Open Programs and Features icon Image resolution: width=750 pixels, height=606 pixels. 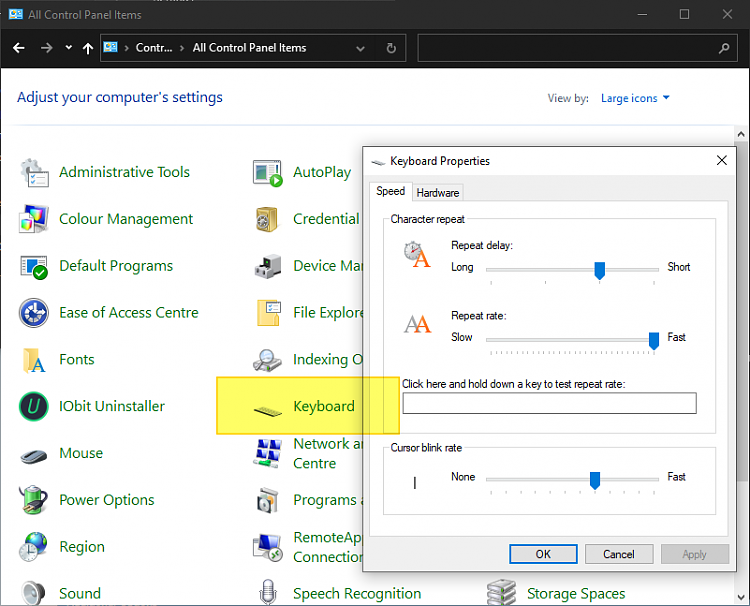(268, 500)
